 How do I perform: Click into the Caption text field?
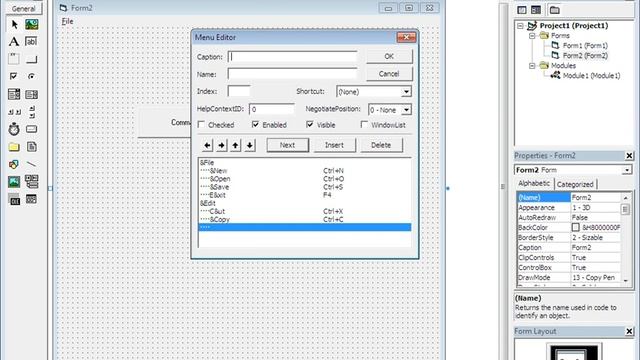(292, 57)
